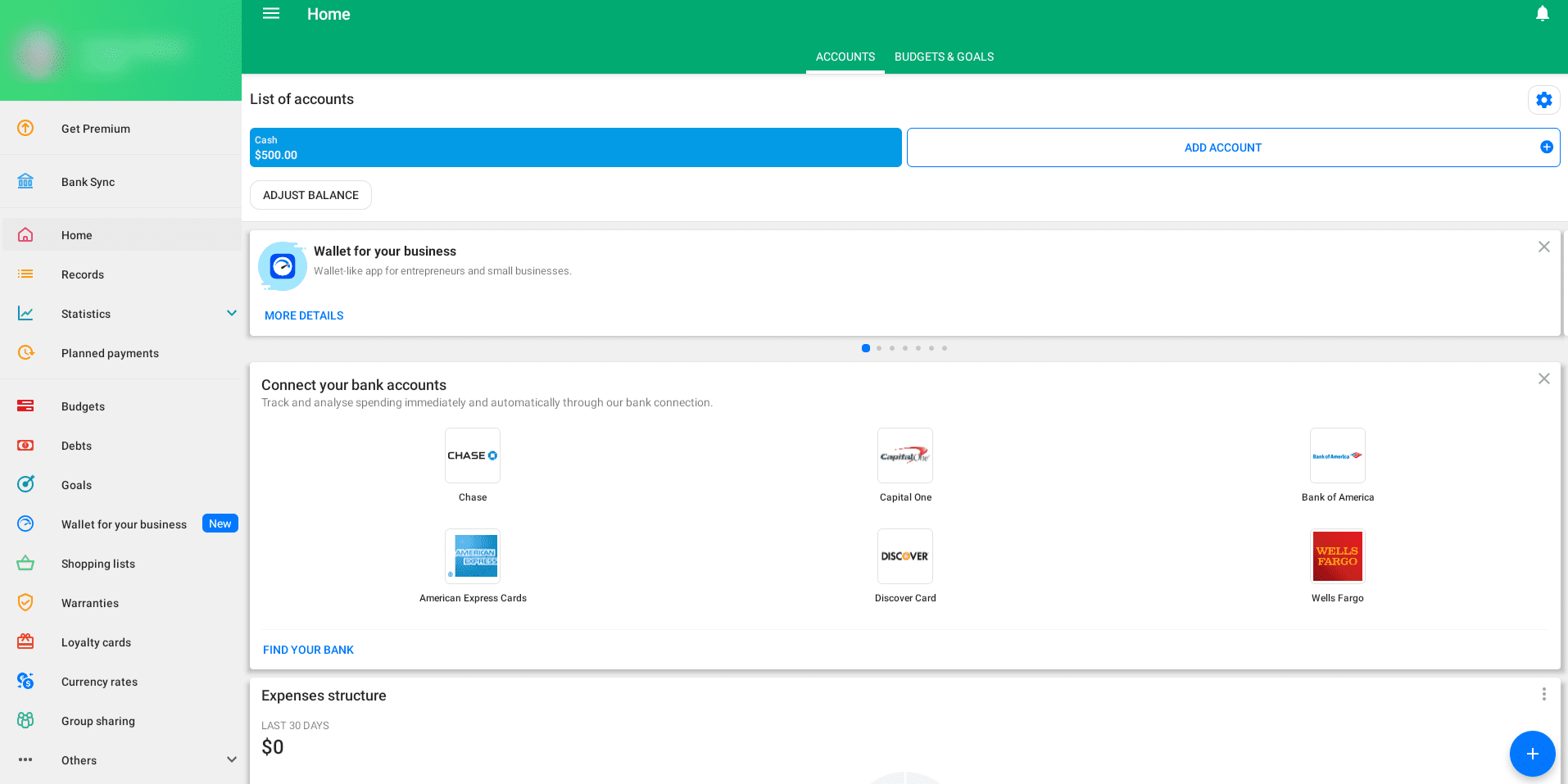
Task: Select the Capital One logo
Action: coord(905,455)
